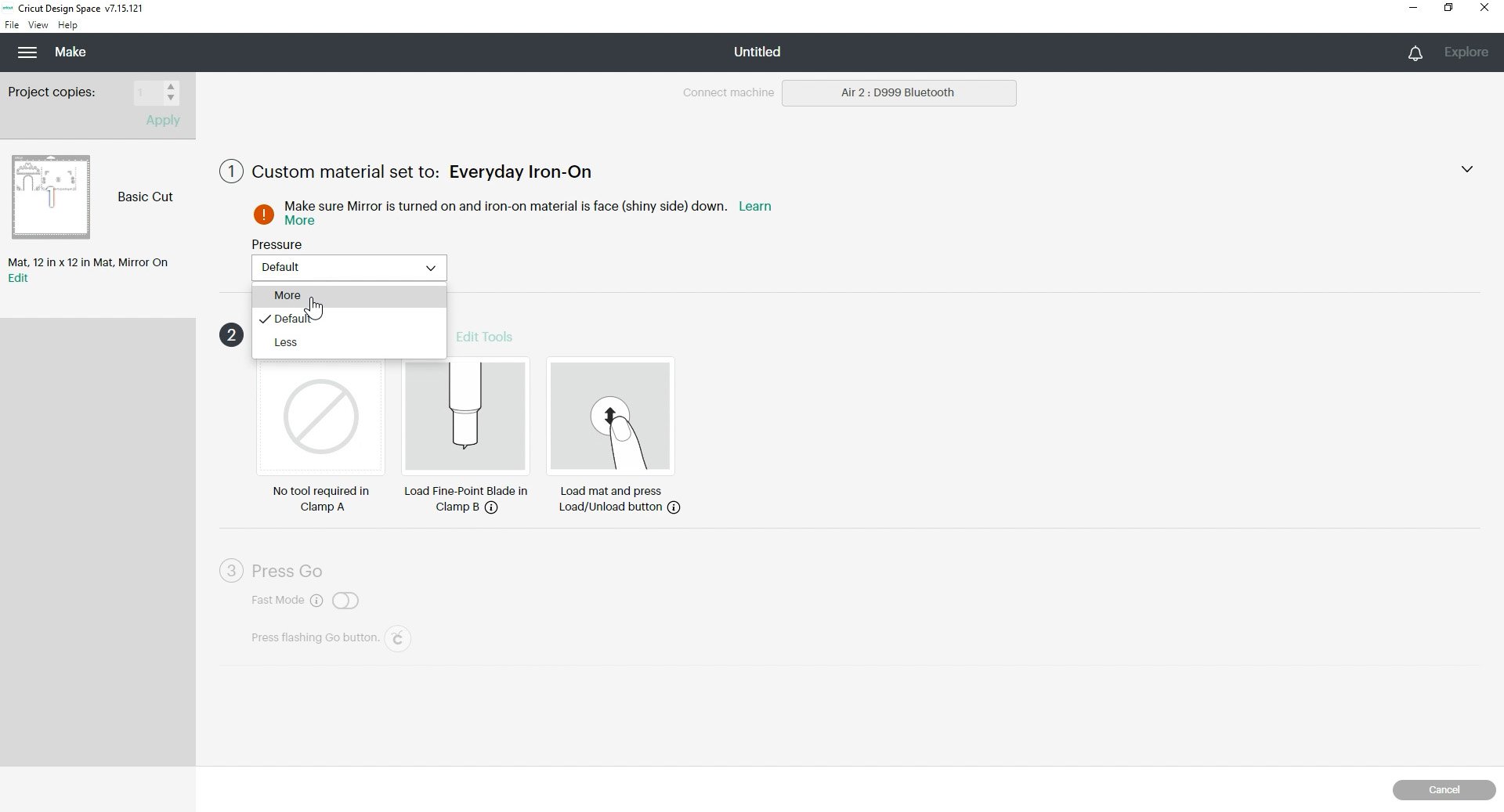Open the Help menu
This screenshot has width=1504, height=812.
pyautogui.click(x=68, y=25)
